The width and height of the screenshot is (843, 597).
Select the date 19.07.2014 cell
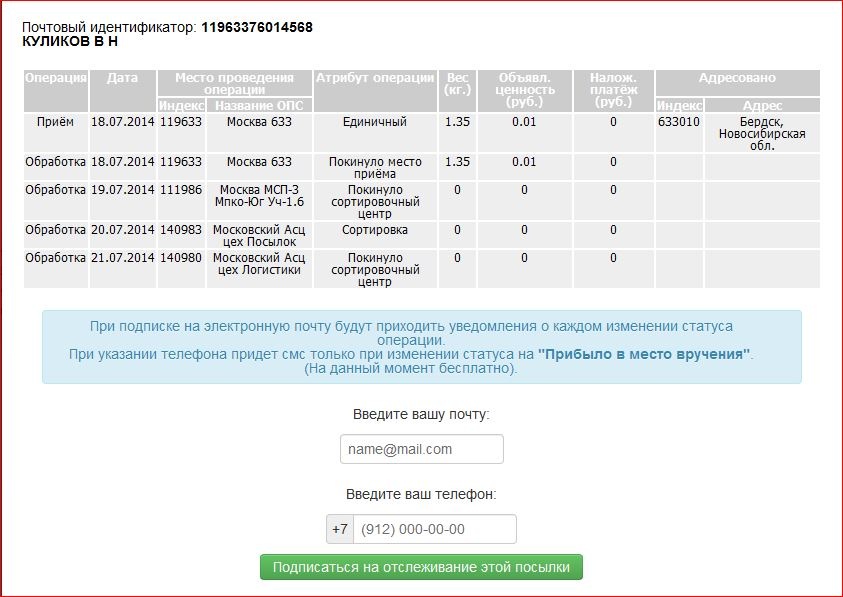[x=122, y=190]
